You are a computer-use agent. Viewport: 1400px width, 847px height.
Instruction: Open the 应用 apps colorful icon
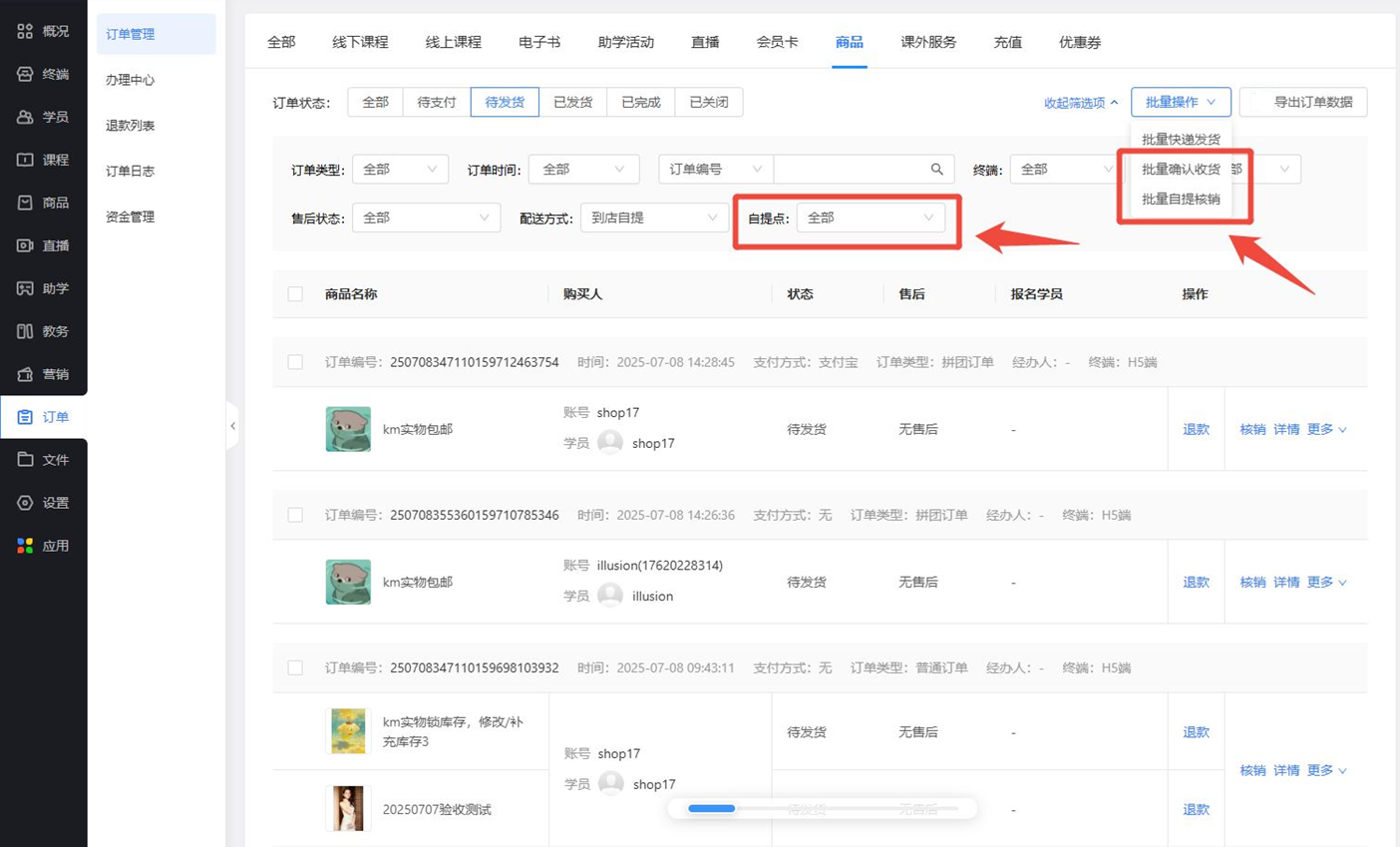point(25,546)
